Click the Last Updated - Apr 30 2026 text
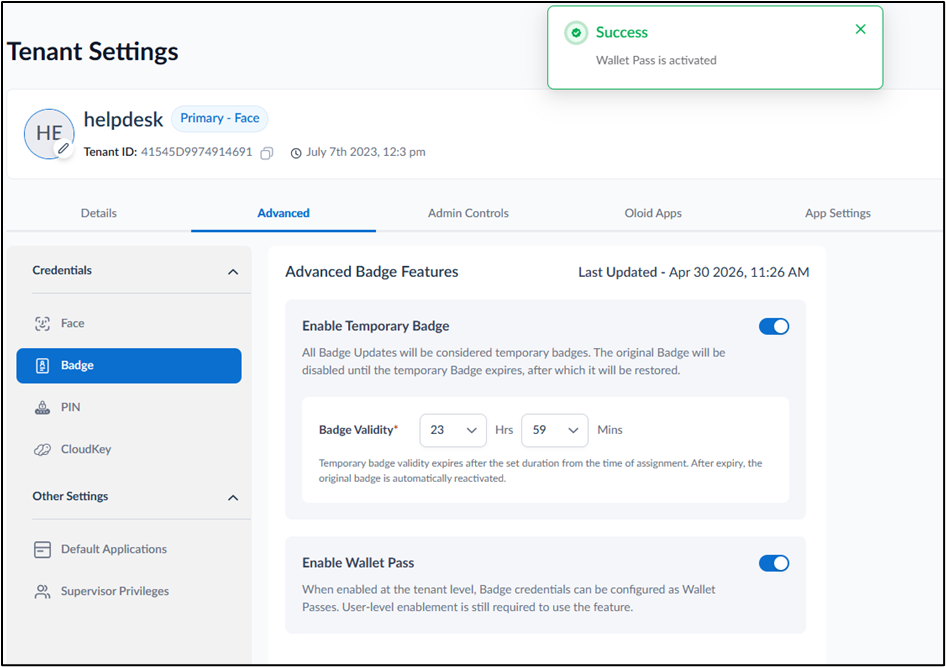This screenshot has width=946, height=667. click(694, 273)
